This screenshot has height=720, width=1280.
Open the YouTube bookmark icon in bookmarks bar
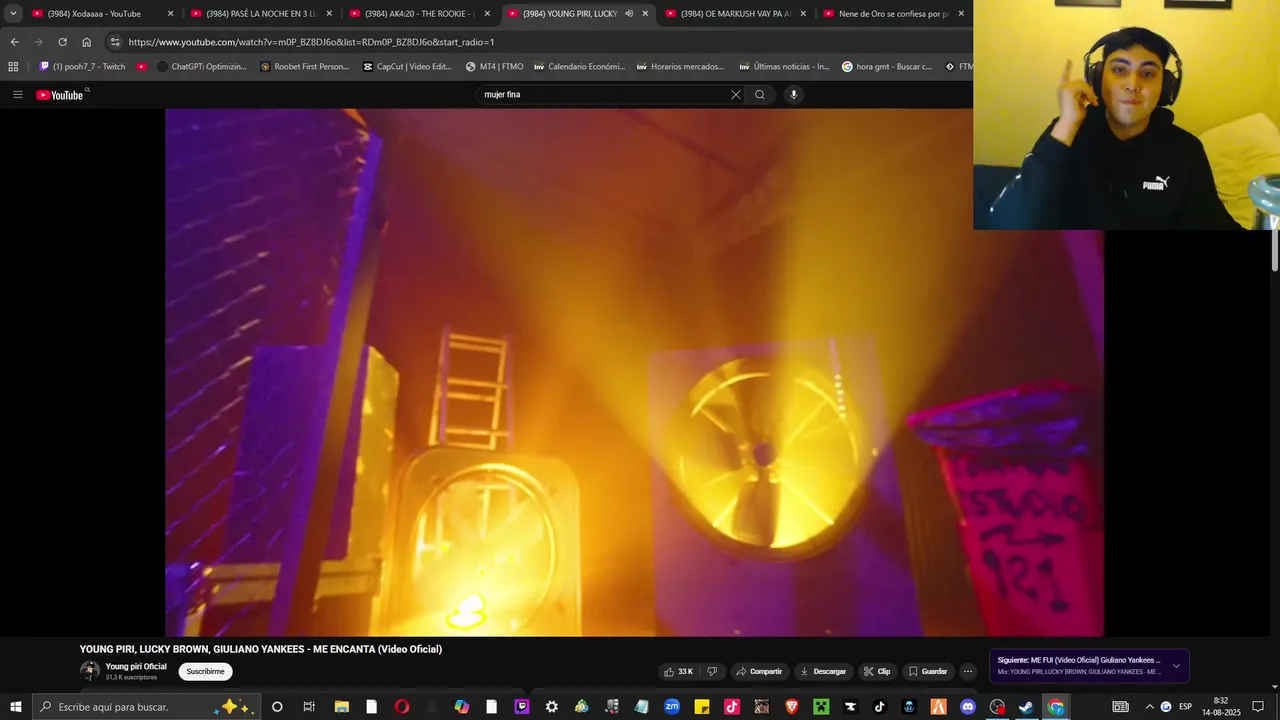(x=142, y=67)
